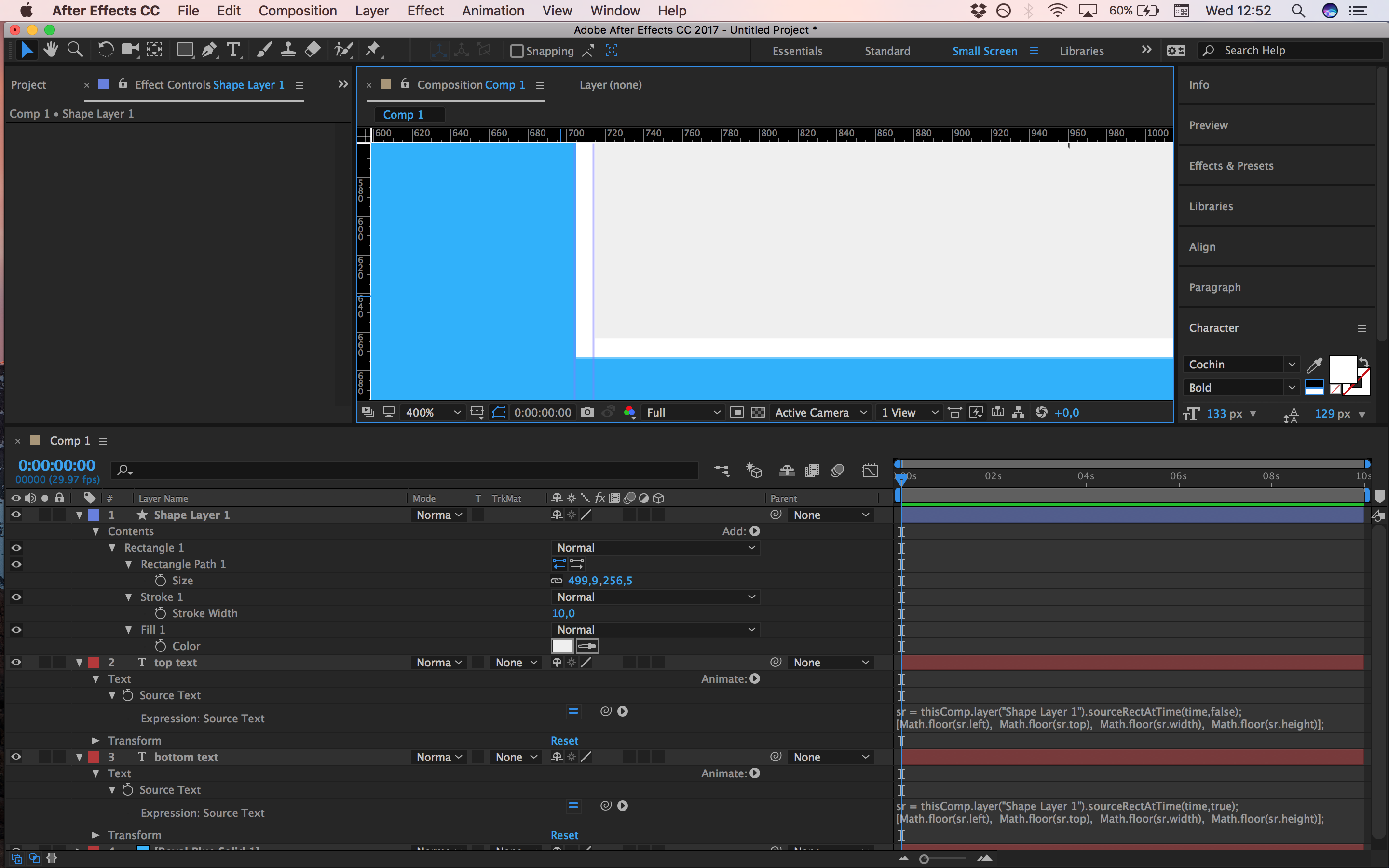Open Parent dropdown for Shape Layer 1
1389x868 pixels.
pos(831,515)
